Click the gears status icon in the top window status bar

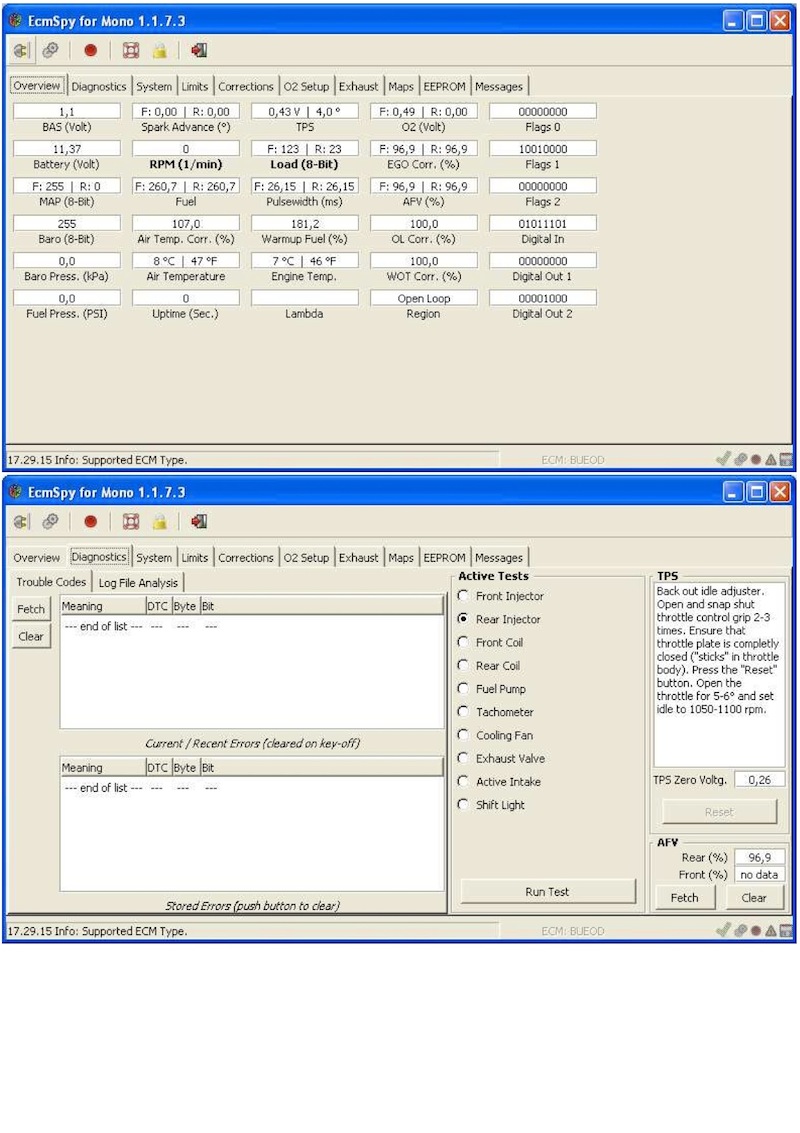tap(741, 459)
